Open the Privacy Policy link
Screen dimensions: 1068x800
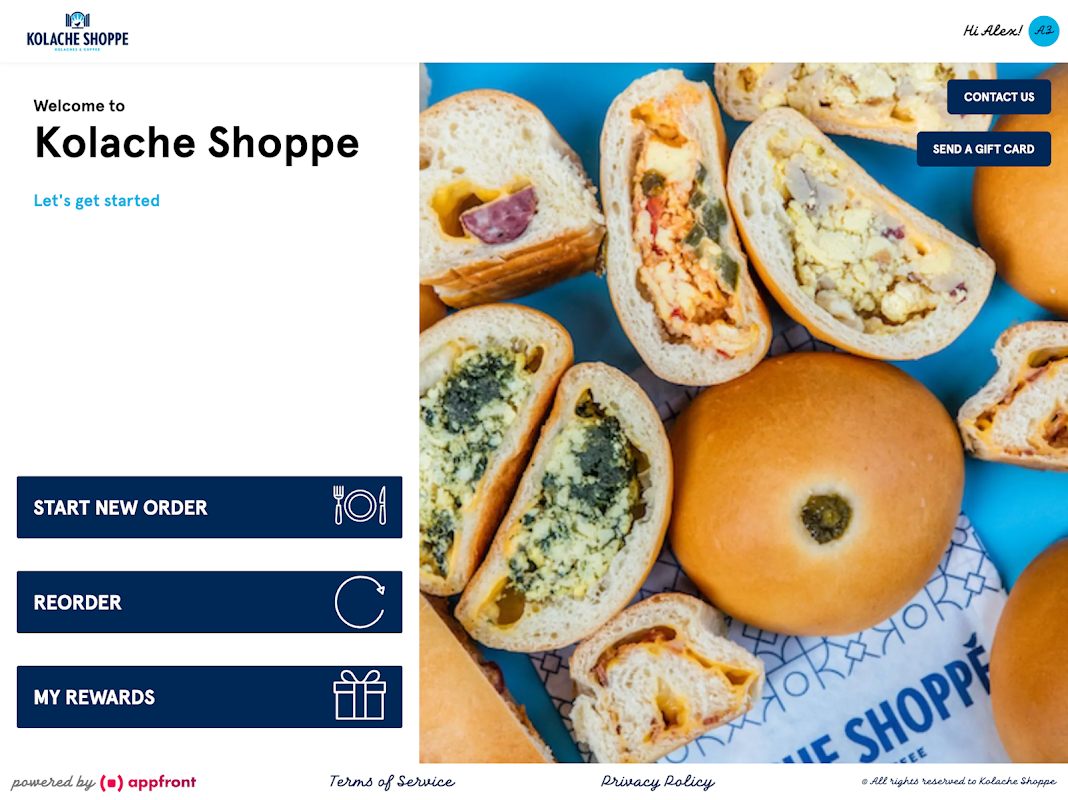pos(658,782)
